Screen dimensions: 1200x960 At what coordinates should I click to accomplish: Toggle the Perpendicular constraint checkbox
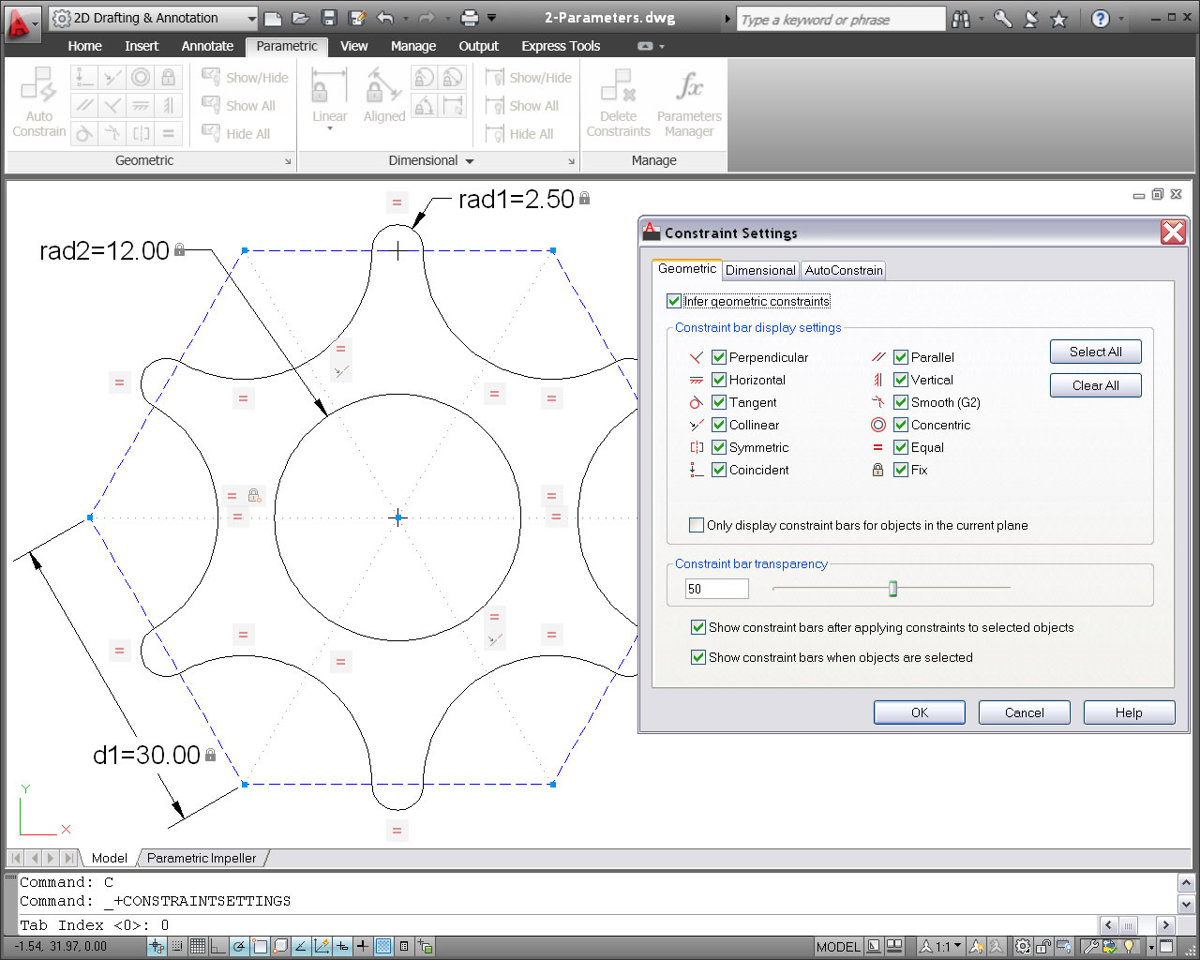click(719, 357)
